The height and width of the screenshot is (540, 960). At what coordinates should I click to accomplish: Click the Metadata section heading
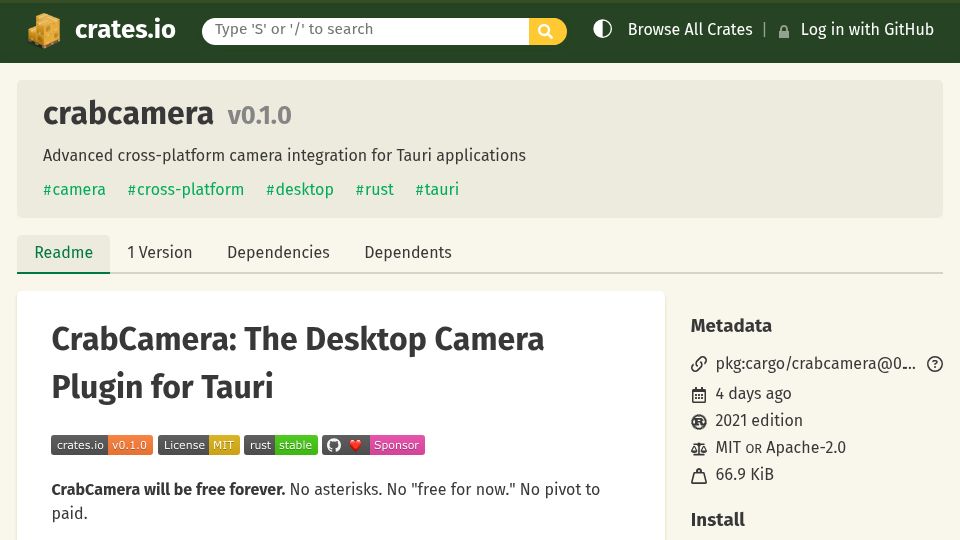[731, 326]
